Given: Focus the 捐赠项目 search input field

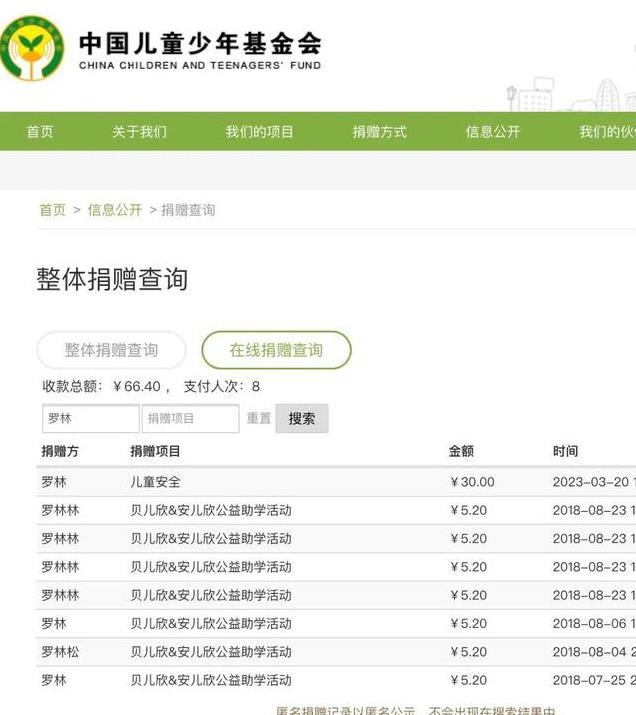Looking at the screenshot, I should (x=191, y=418).
